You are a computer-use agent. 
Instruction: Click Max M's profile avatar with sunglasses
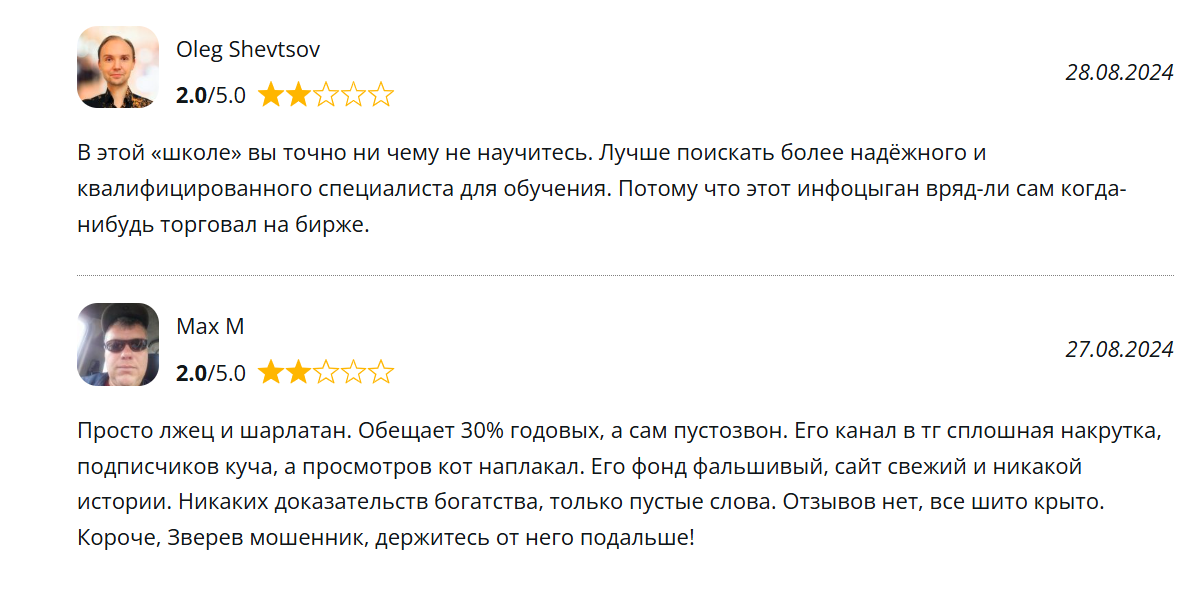click(x=118, y=345)
